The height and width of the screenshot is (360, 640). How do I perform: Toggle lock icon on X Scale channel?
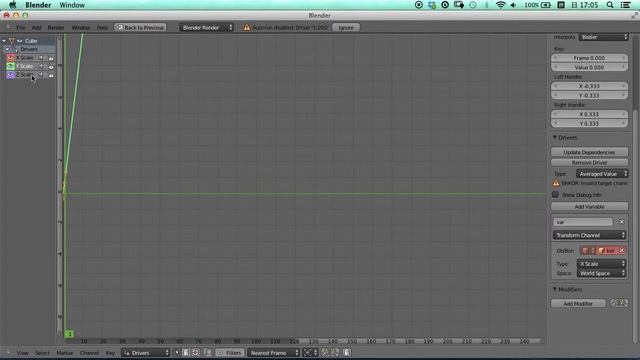tap(51, 58)
